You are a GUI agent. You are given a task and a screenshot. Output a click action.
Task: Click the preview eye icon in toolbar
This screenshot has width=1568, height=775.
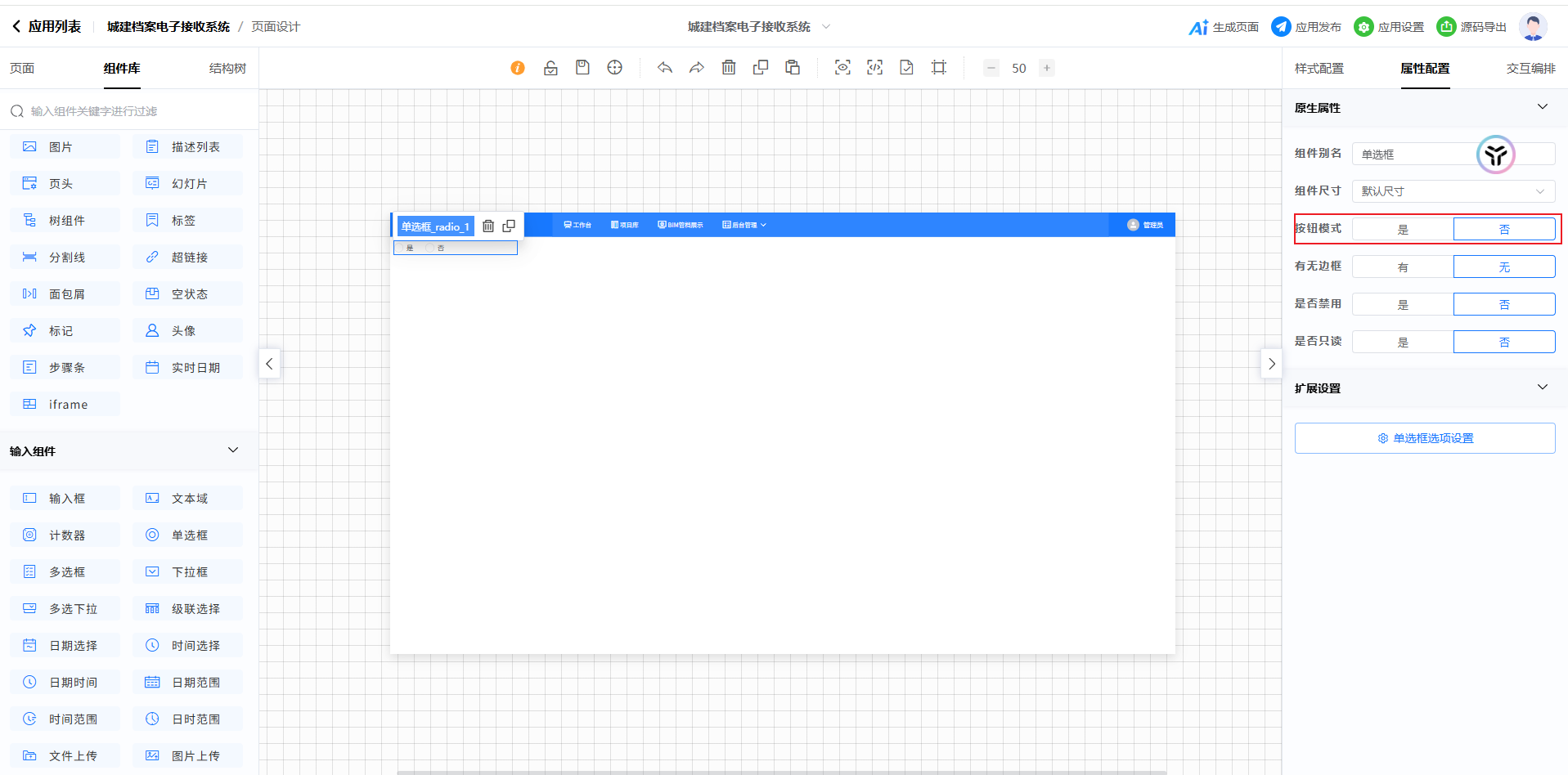(842, 68)
